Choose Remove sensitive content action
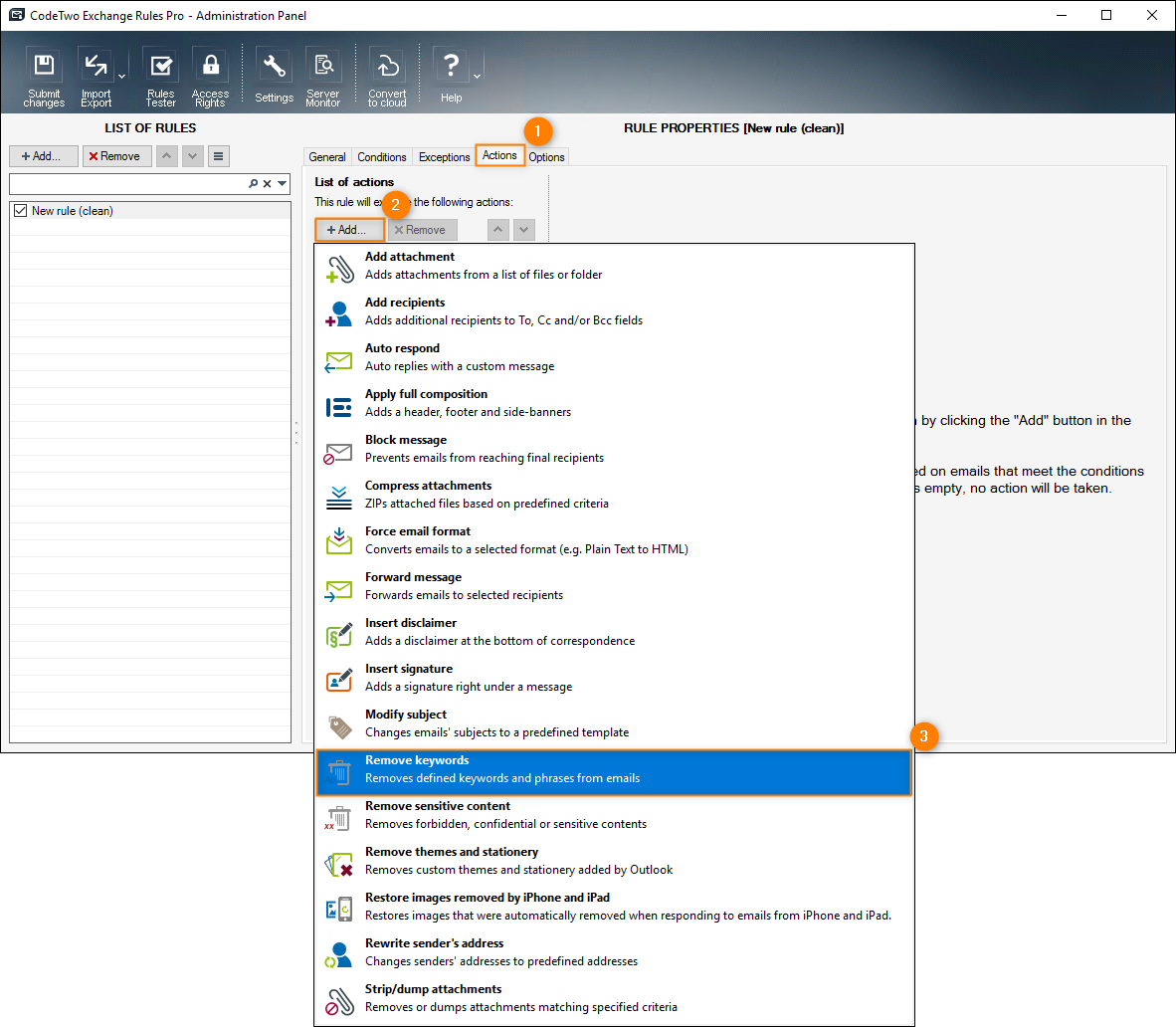 pos(614,815)
